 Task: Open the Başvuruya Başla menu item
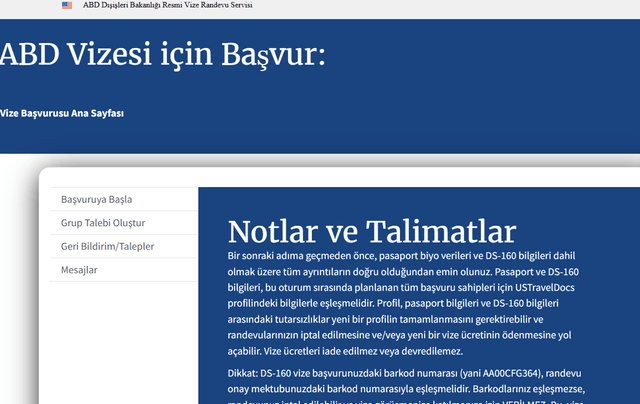coord(124,199)
